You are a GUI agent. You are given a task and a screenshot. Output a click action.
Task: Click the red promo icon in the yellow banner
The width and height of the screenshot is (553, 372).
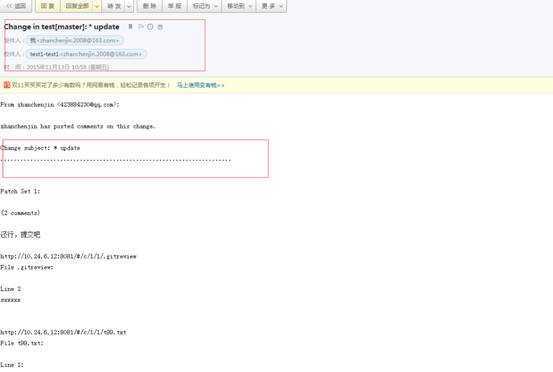click(x=6, y=85)
